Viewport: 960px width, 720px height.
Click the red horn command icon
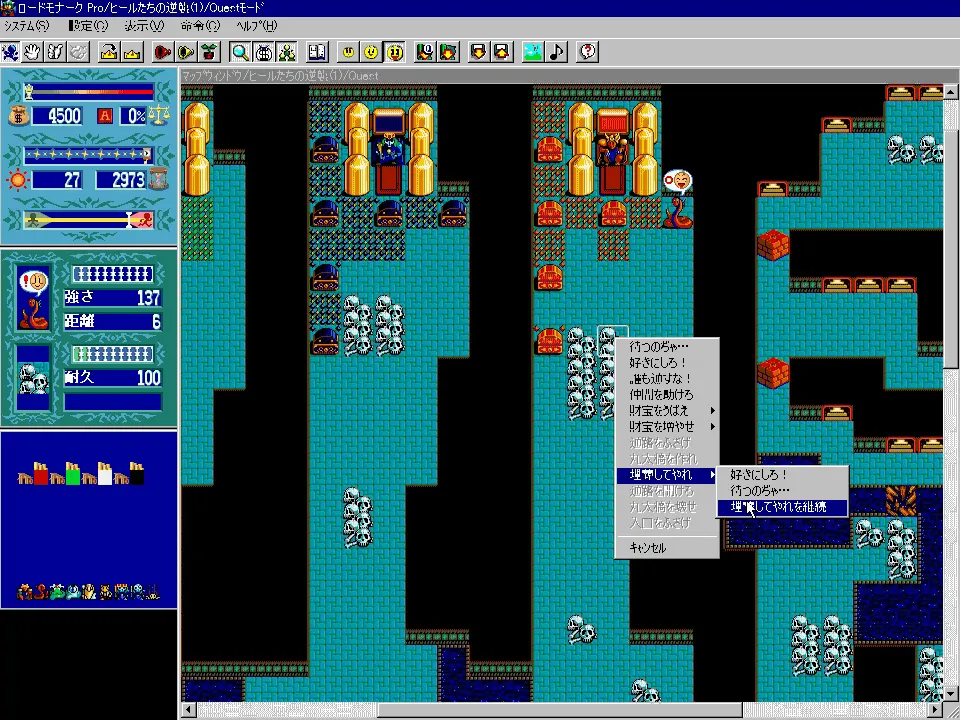(x=163, y=51)
